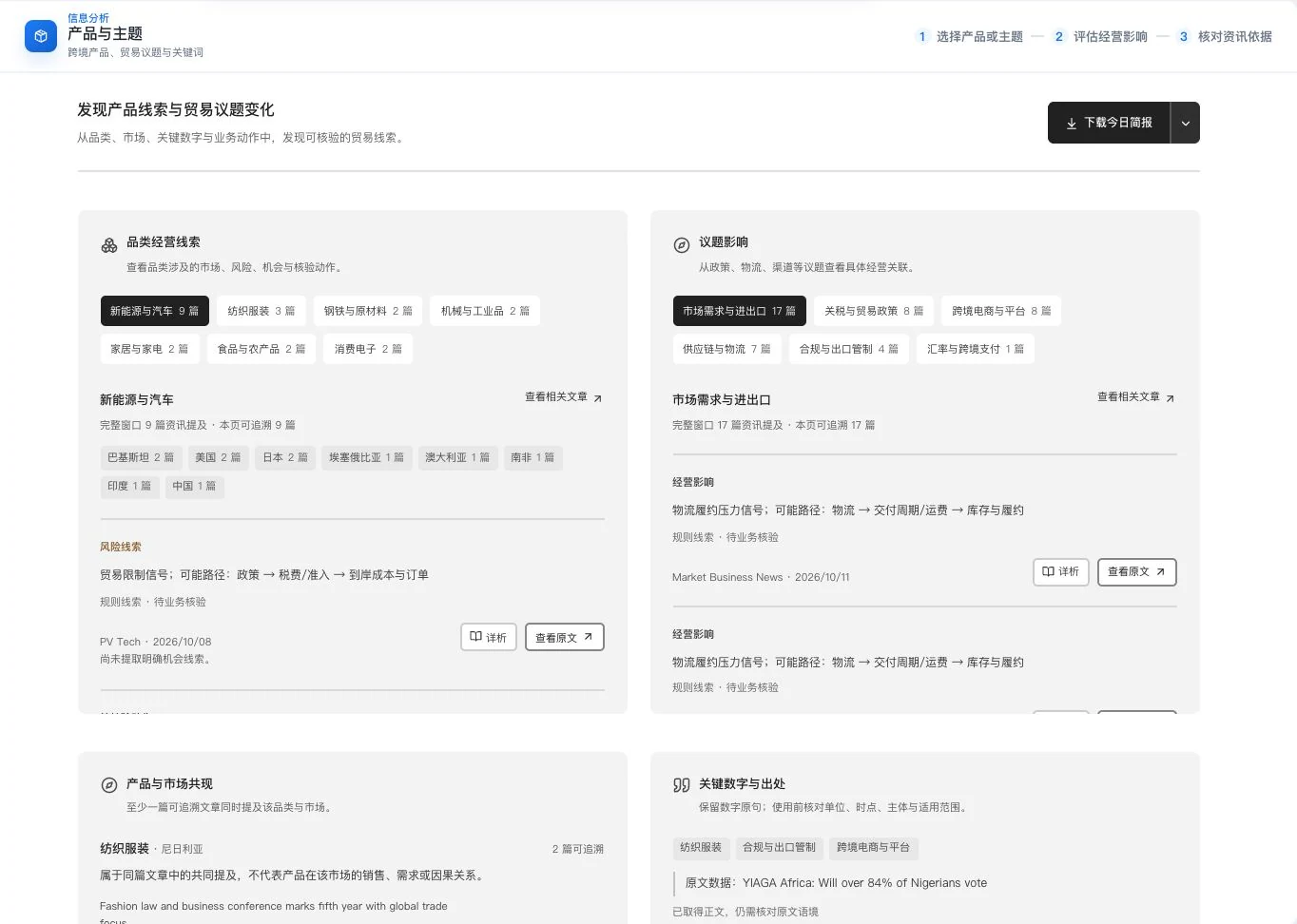Select the 市场需求与进出口 topic chip

[x=740, y=311]
